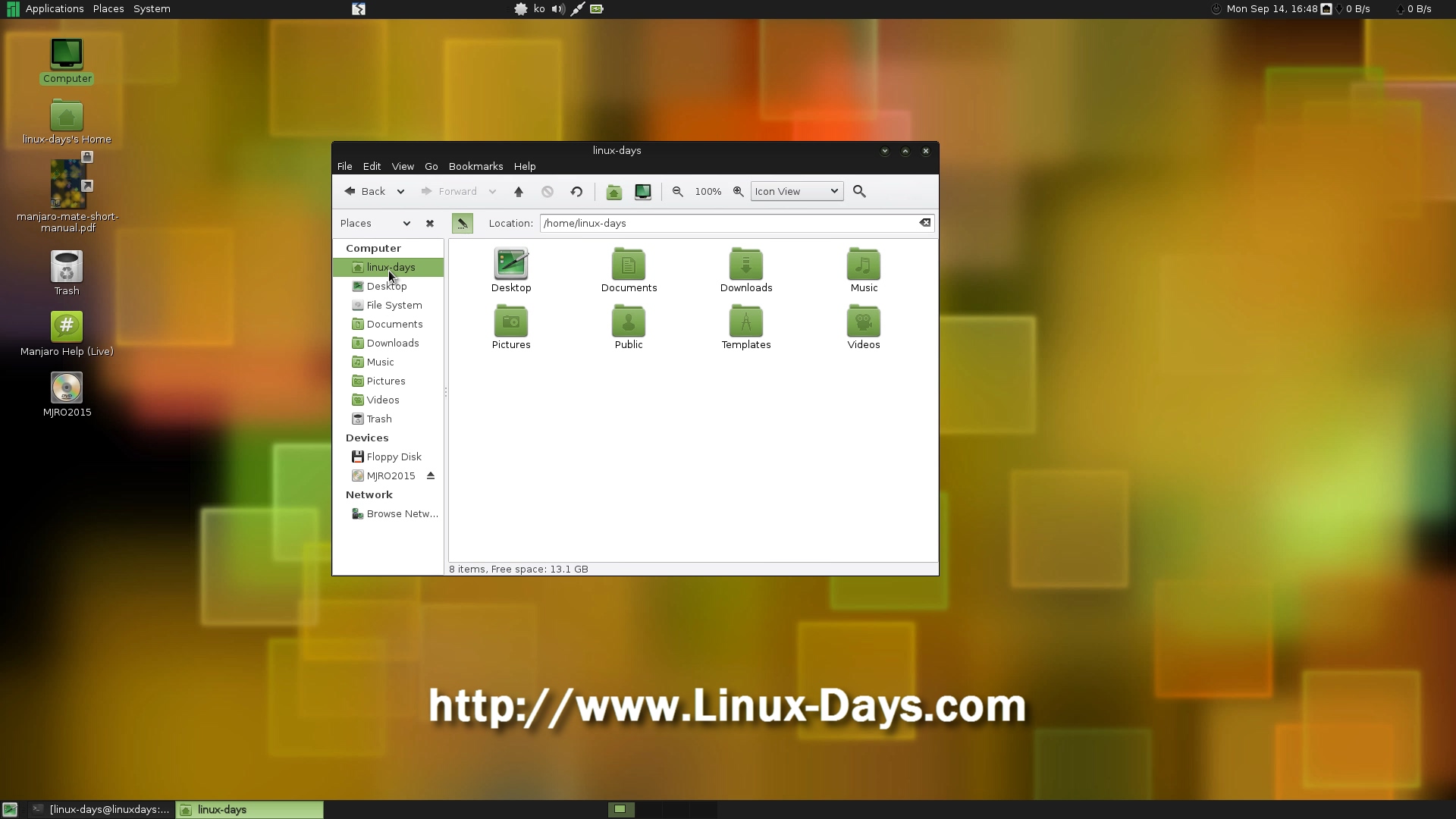Image resolution: width=1456 pixels, height=819 pixels.
Task: Click the Back button
Action: pos(365,192)
